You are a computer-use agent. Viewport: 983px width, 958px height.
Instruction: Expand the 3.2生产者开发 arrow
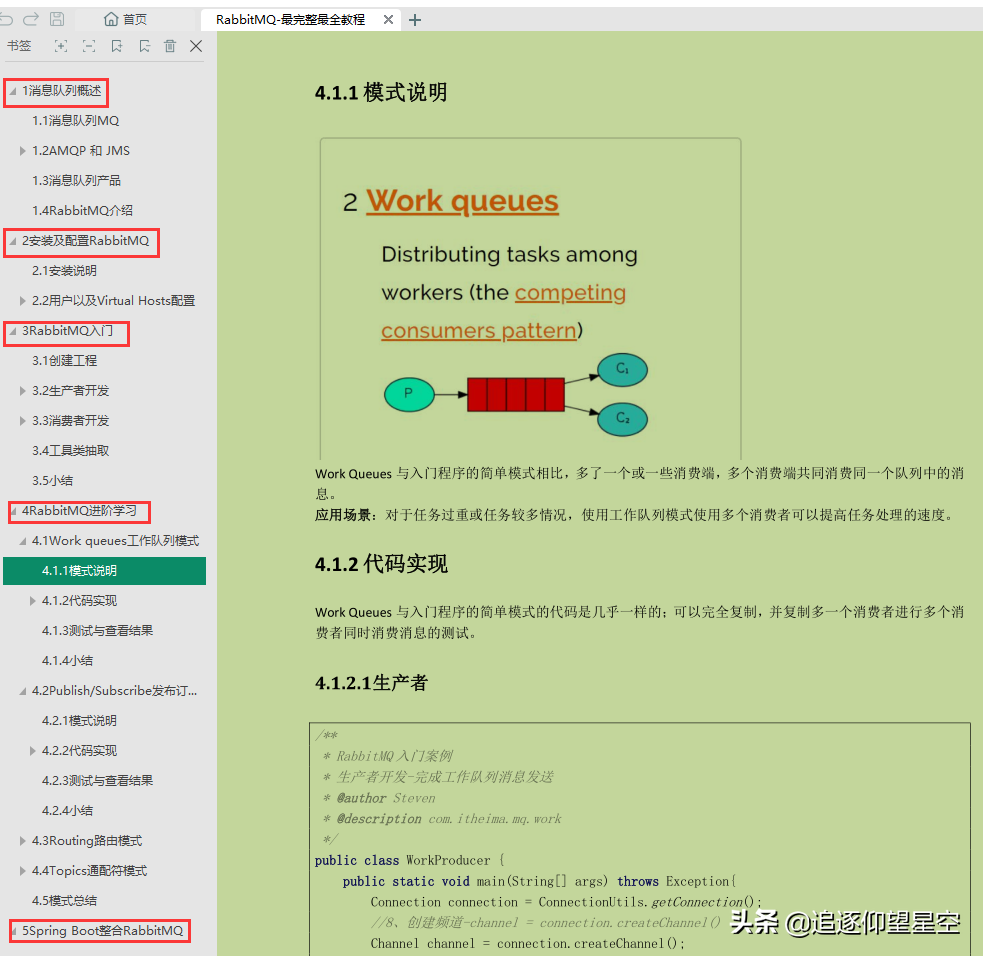23,391
